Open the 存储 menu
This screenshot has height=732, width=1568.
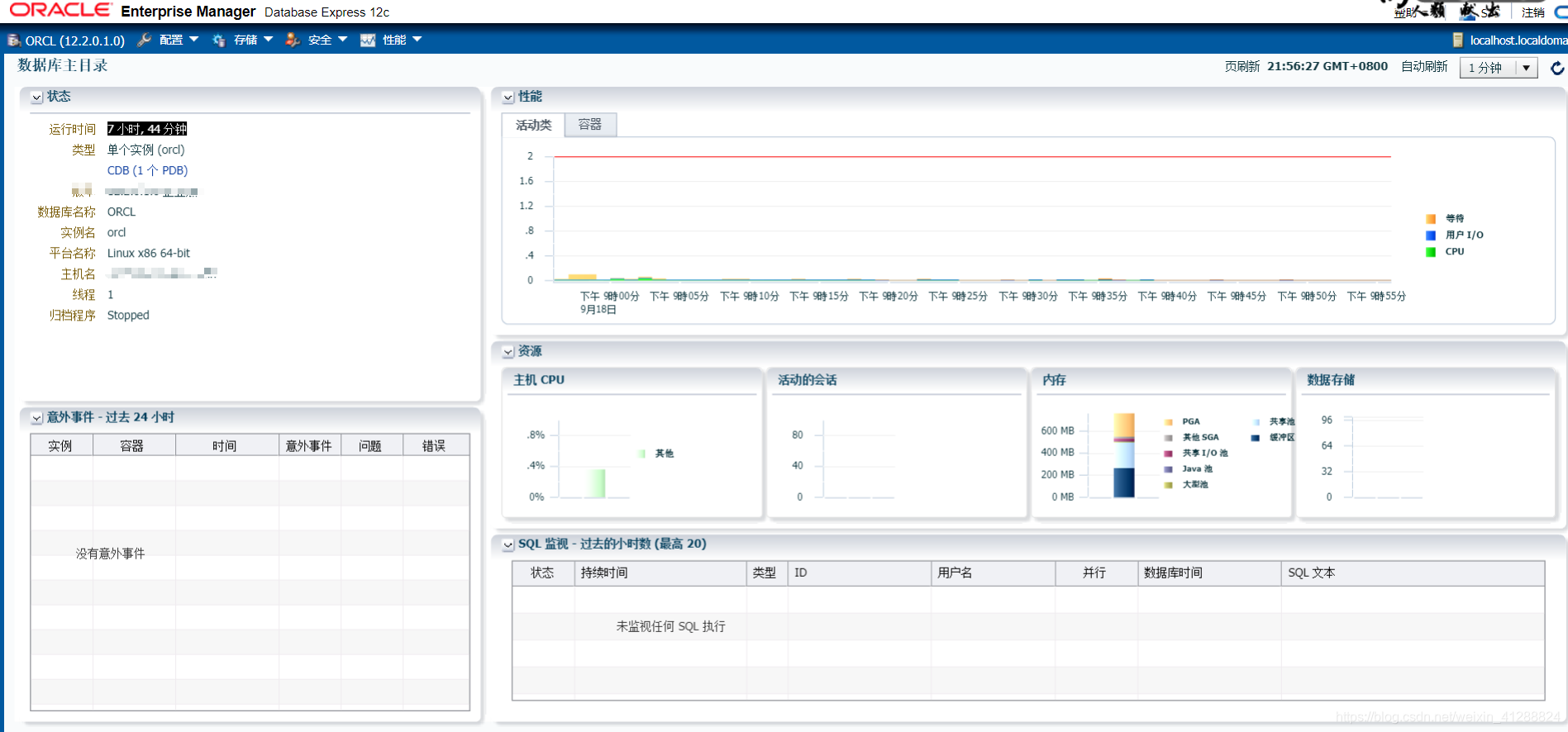pyautogui.click(x=253, y=40)
